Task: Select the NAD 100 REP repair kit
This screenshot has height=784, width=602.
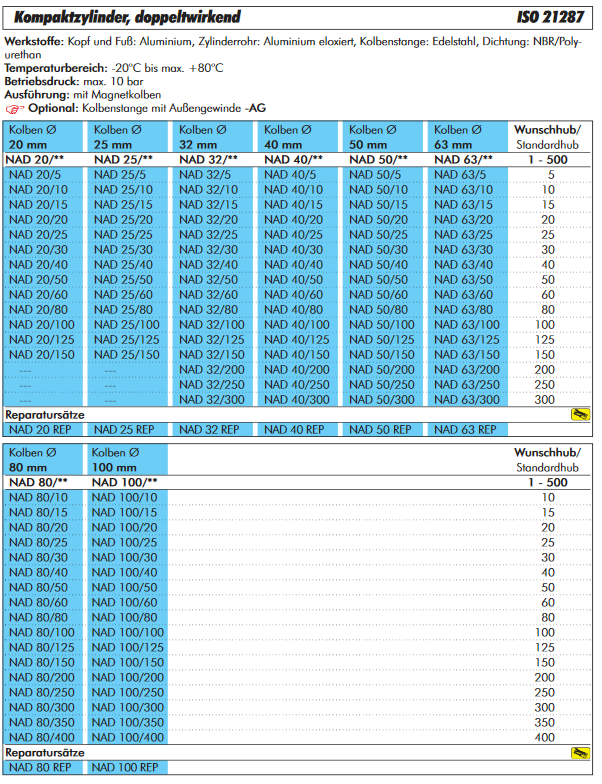Action: tap(125, 768)
